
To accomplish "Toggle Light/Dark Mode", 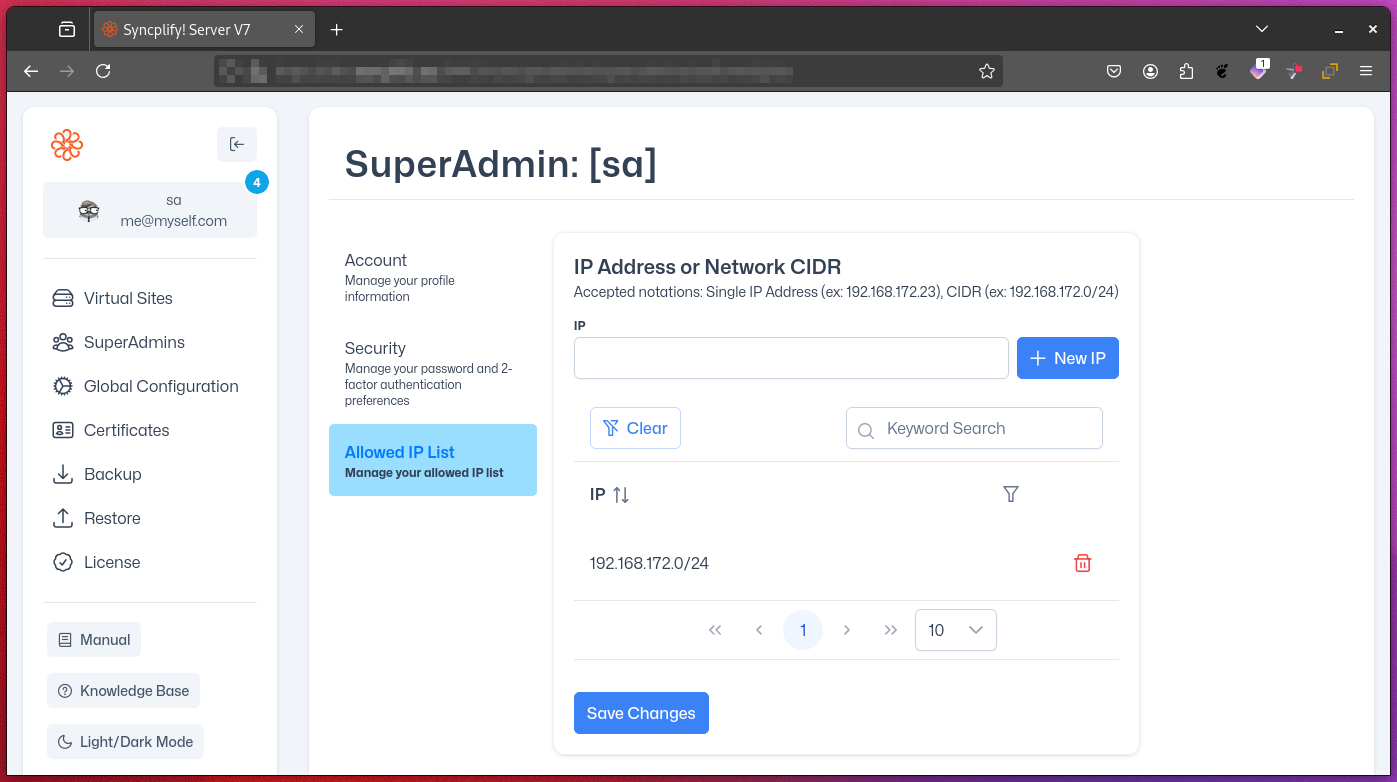I will 124,741.
